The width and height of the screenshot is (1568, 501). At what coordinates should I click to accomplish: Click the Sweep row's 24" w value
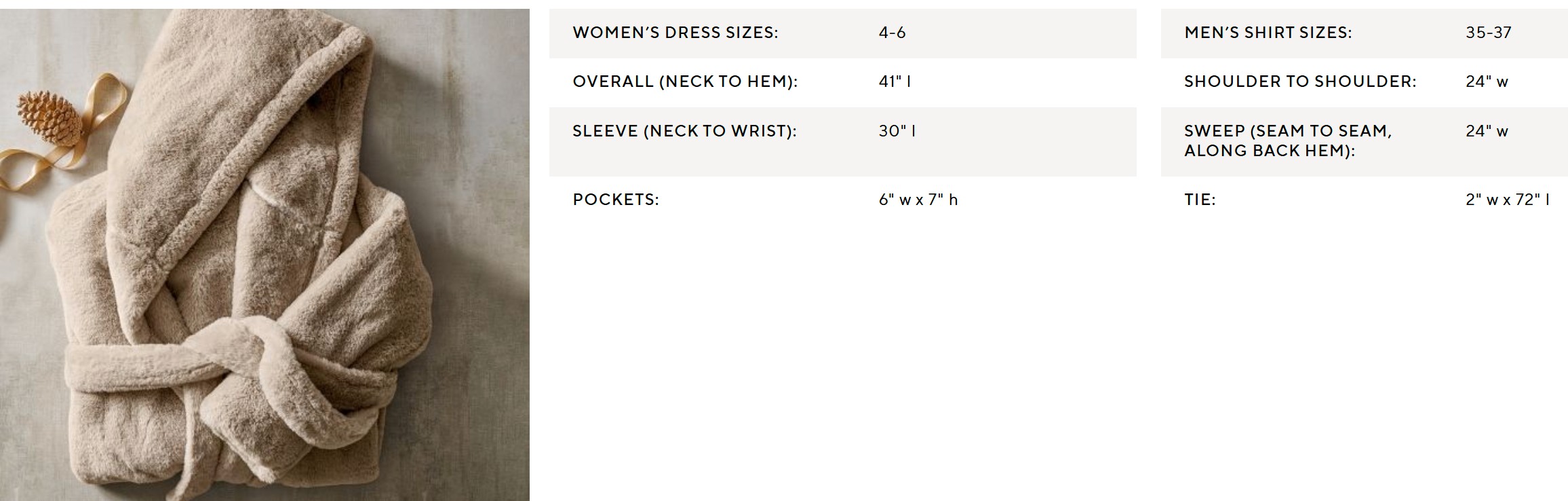coord(1487,131)
